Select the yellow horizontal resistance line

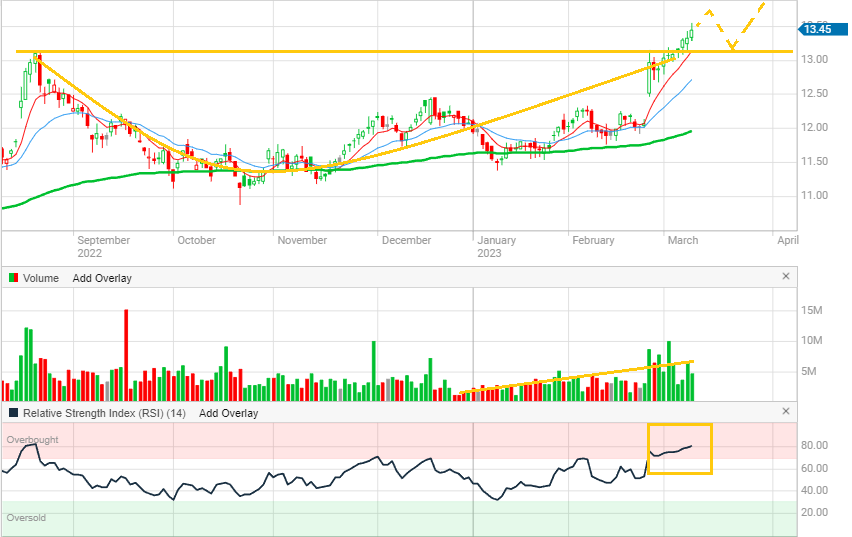tap(400, 51)
